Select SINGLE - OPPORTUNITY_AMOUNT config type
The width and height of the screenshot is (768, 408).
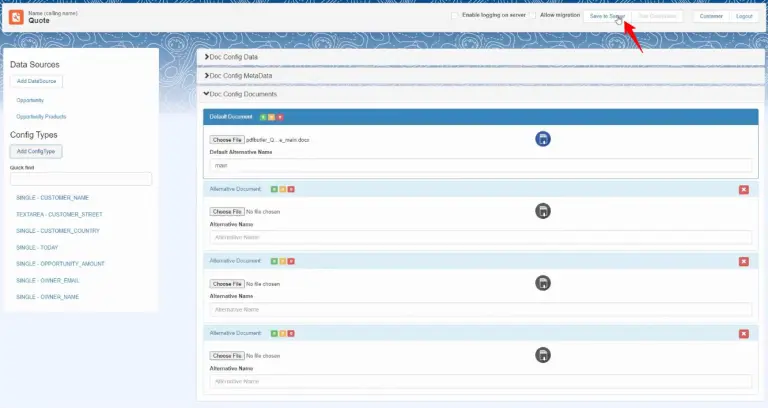click(x=60, y=264)
